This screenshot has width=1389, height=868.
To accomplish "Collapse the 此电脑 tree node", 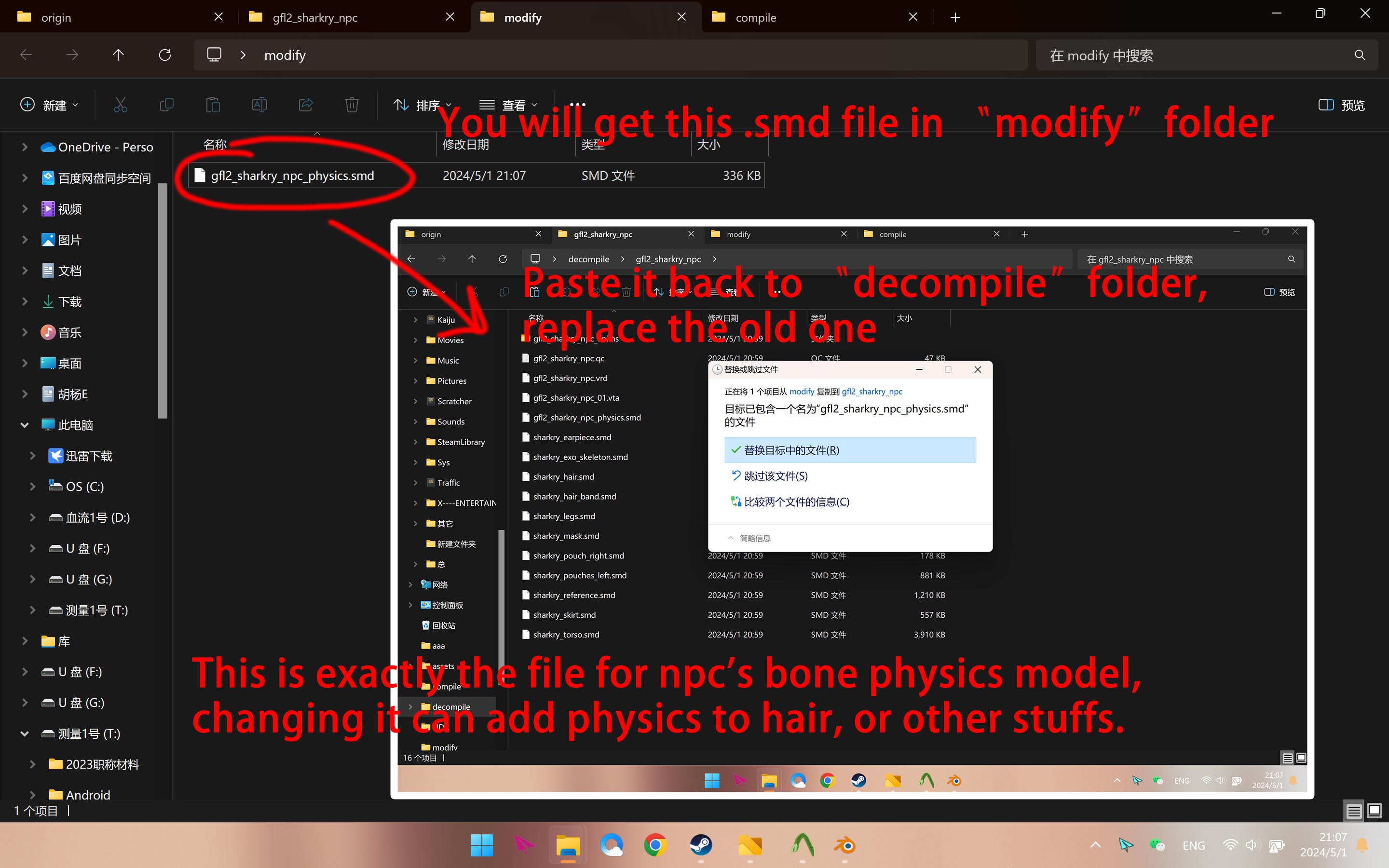I will pyautogui.click(x=25, y=425).
